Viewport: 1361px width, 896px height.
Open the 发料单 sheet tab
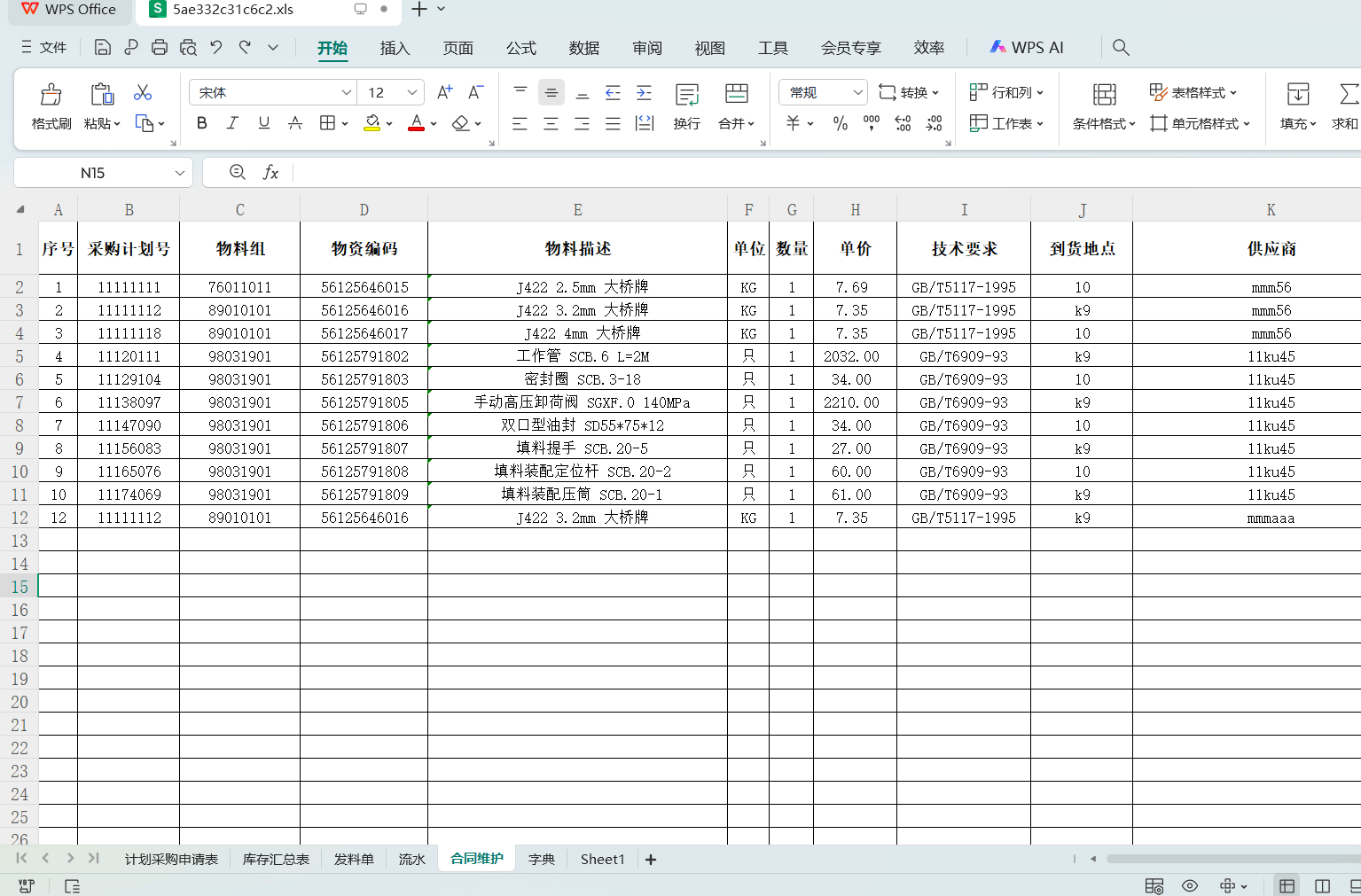point(353,858)
